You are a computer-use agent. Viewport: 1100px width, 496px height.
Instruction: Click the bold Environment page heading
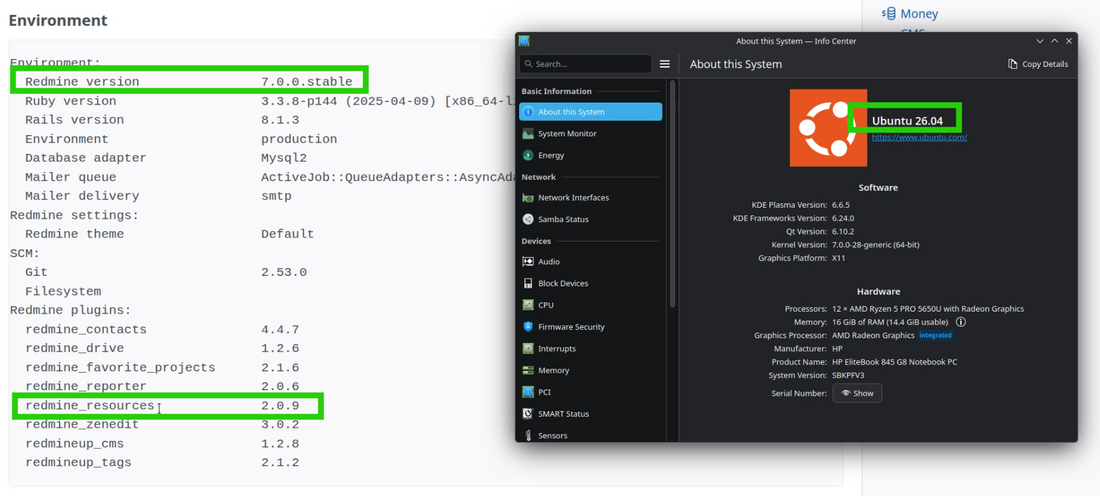coord(58,20)
